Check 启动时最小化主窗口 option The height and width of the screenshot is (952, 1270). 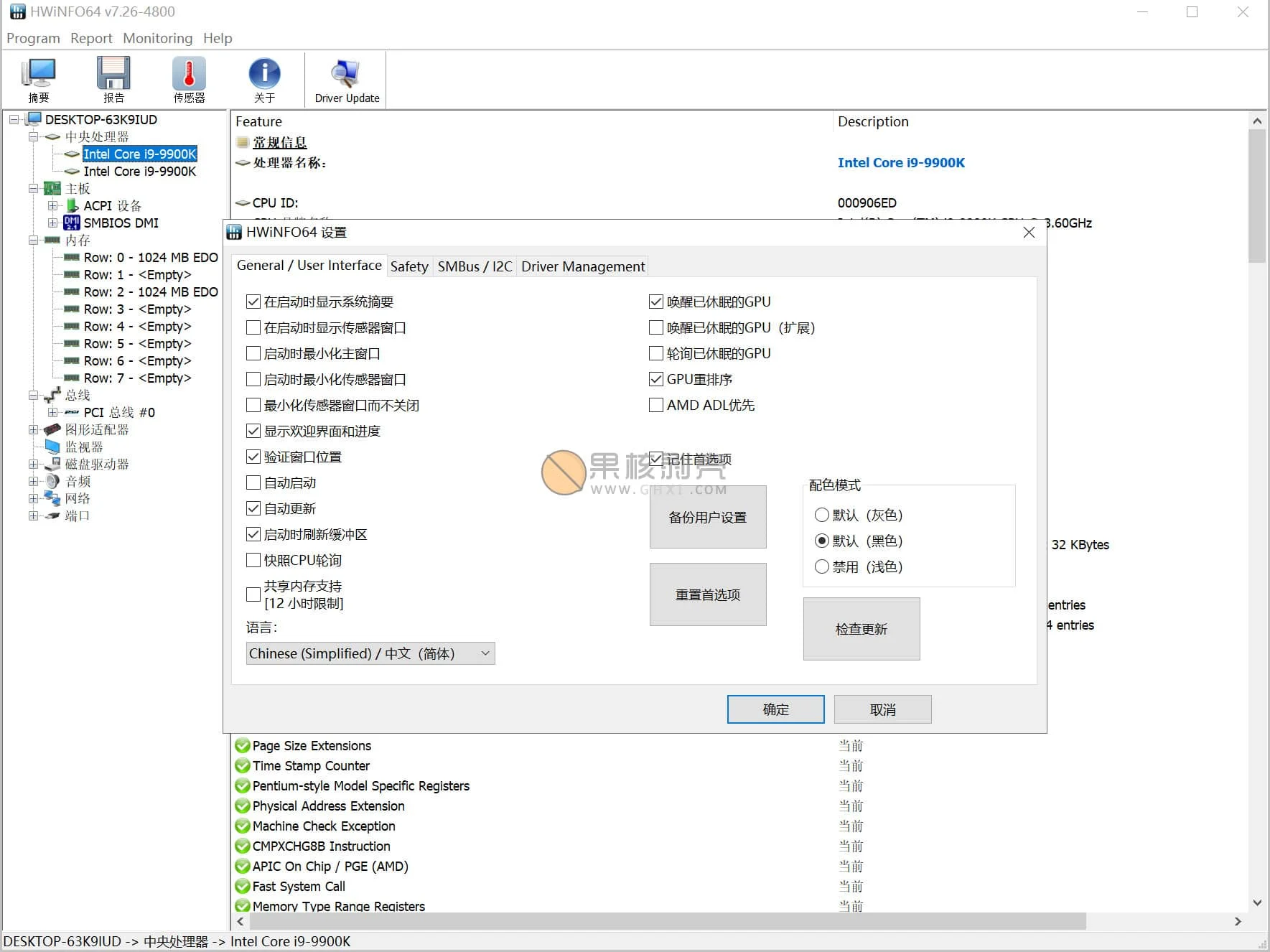(x=253, y=353)
